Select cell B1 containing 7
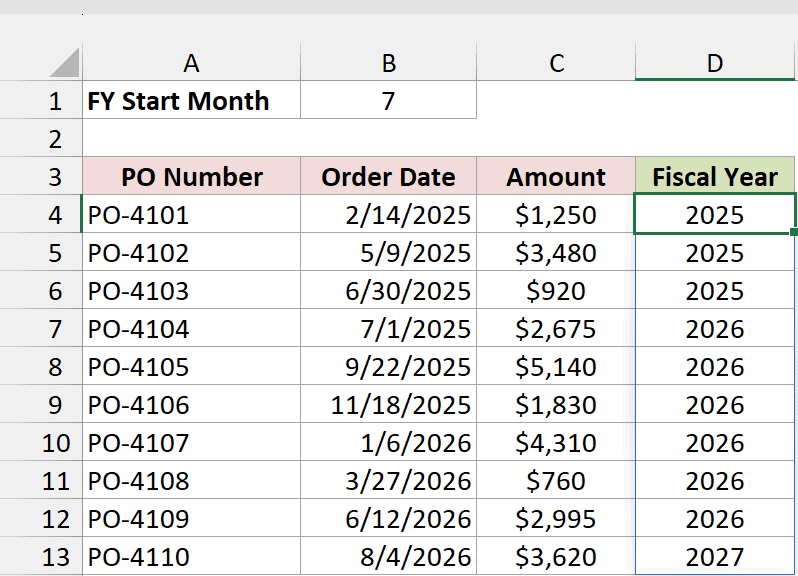 click(x=388, y=100)
